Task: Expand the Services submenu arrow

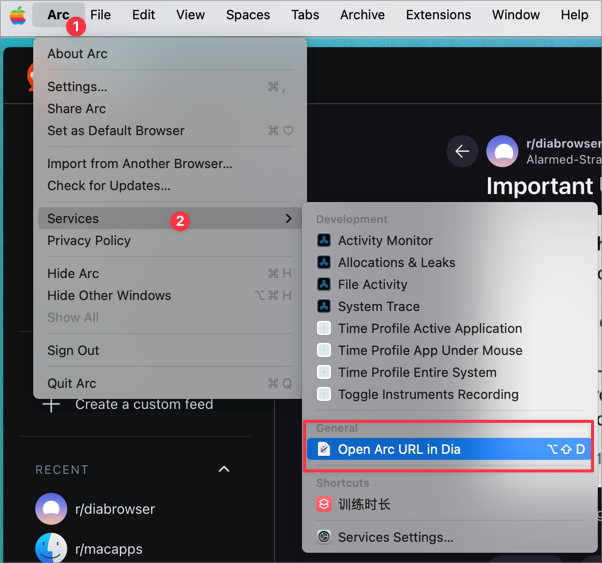Action: 289,219
